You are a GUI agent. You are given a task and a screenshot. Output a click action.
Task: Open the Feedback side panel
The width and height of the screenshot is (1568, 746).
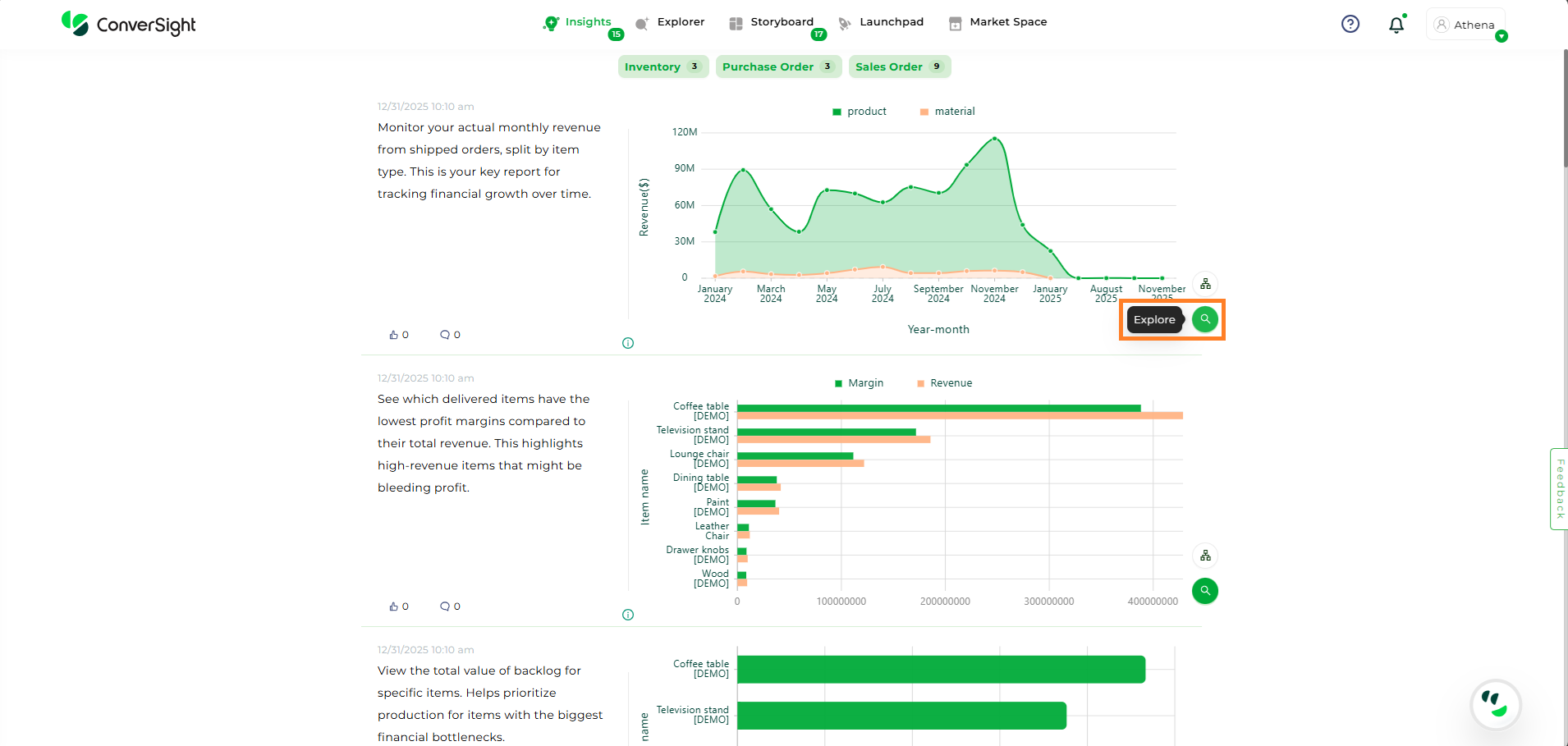click(1559, 489)
